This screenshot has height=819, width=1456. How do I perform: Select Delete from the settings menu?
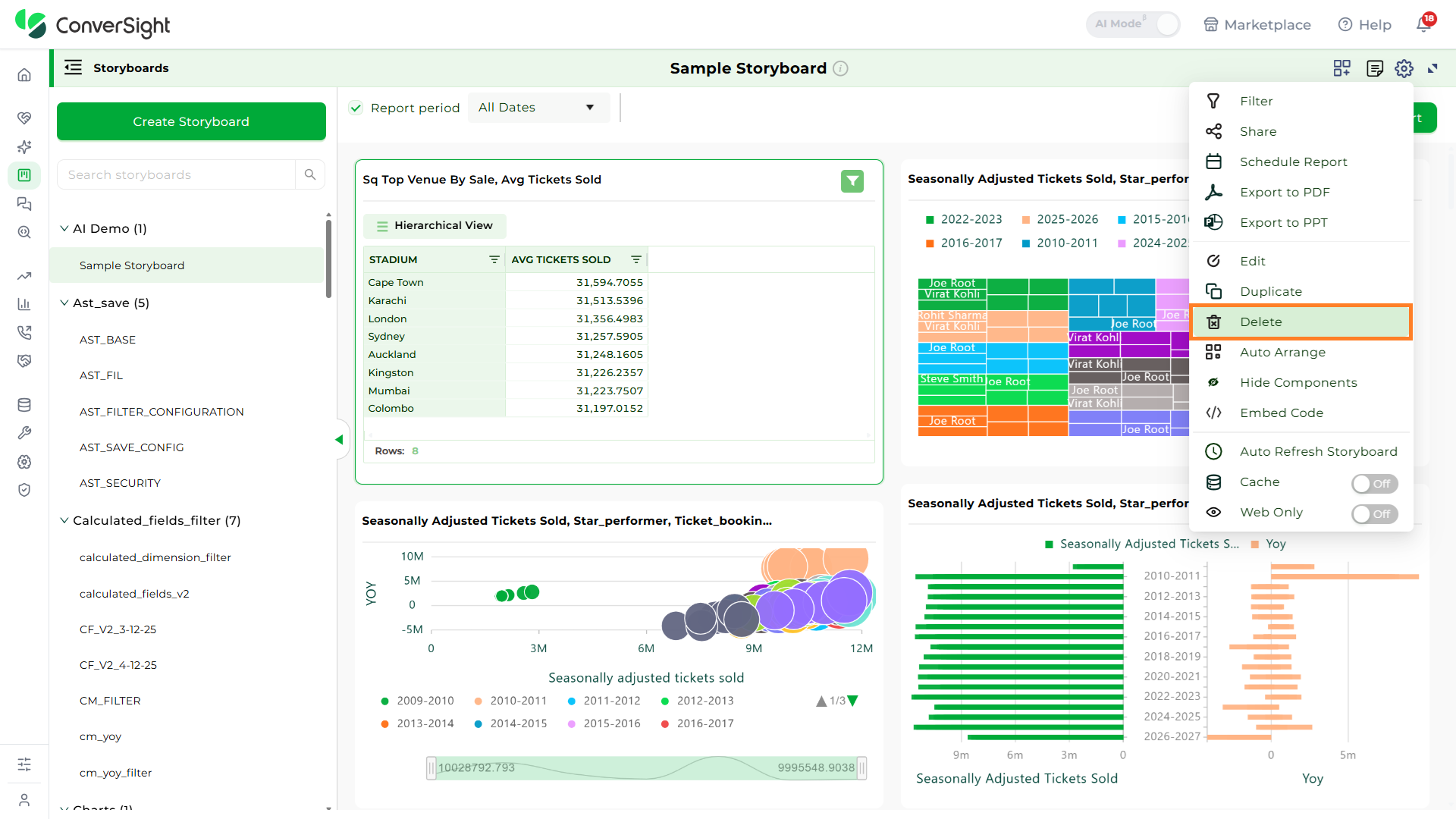click(x=1301, y=322)
